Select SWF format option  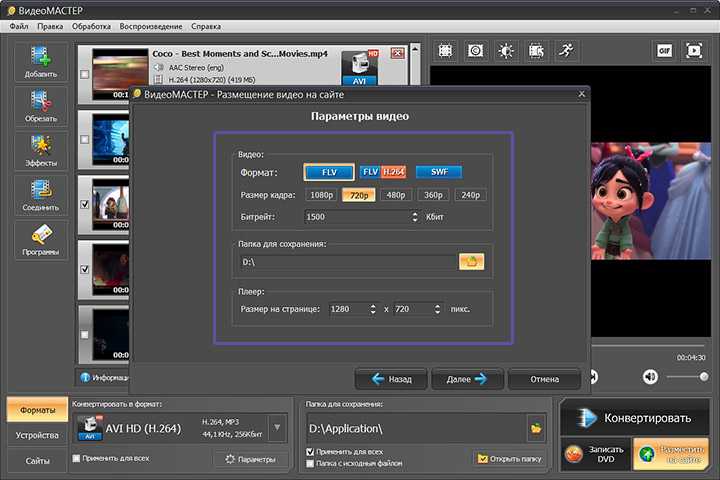click(439, 172)
